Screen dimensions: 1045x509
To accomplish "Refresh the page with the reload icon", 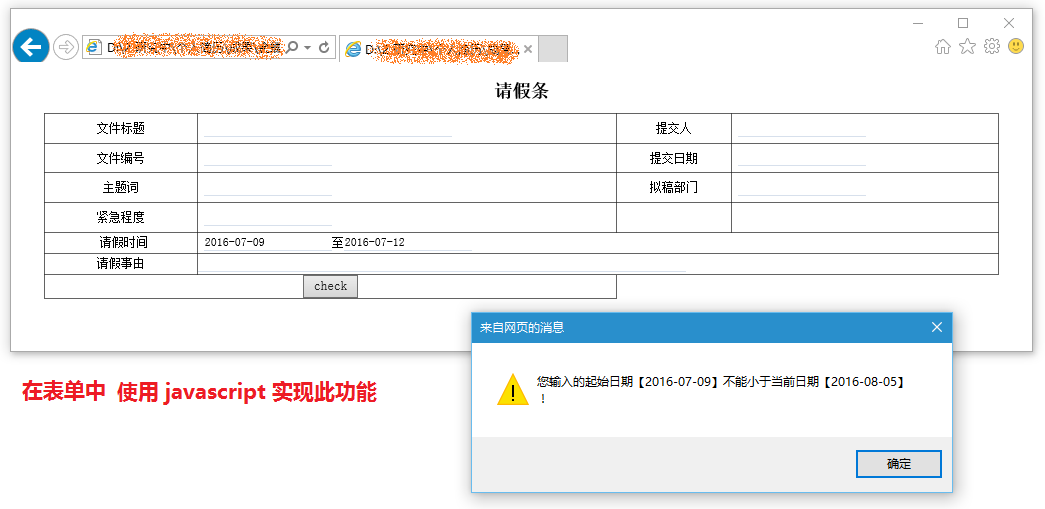I will (324, 47).
